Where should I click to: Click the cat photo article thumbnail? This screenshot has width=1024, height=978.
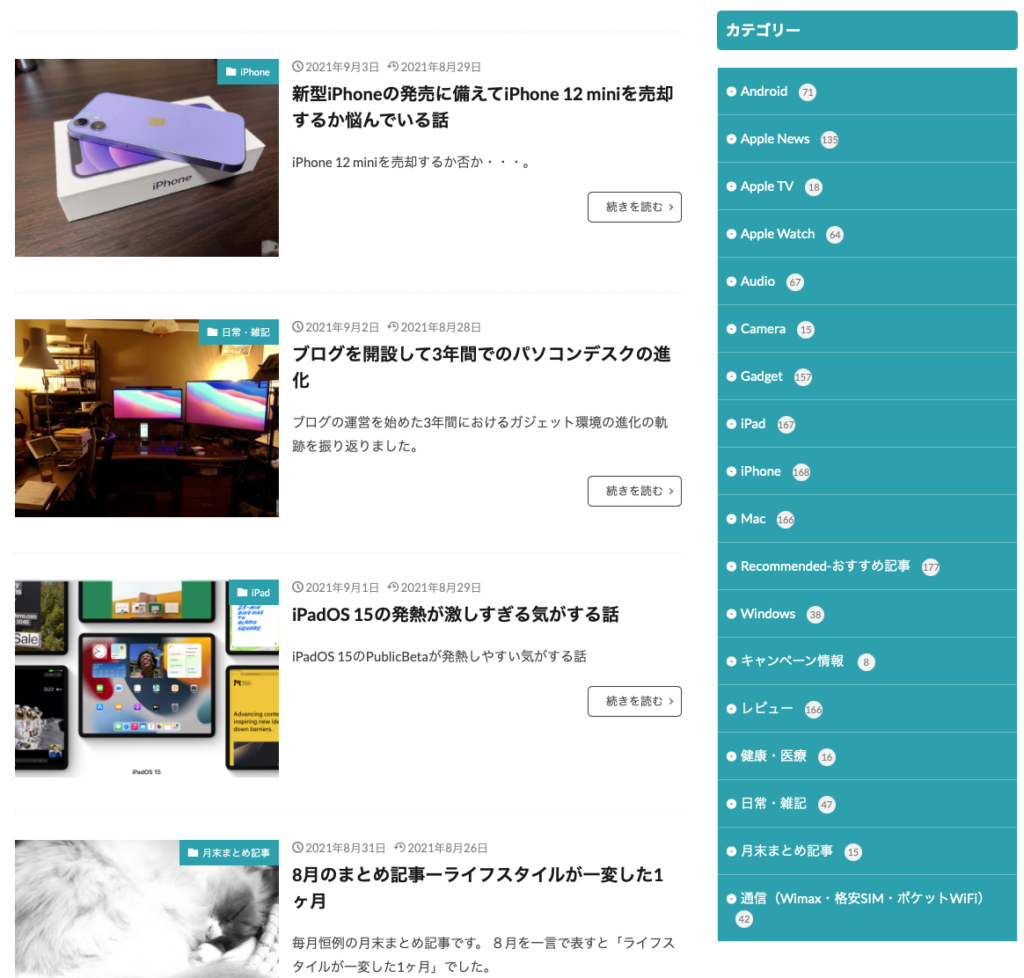(x=147, y=909)
